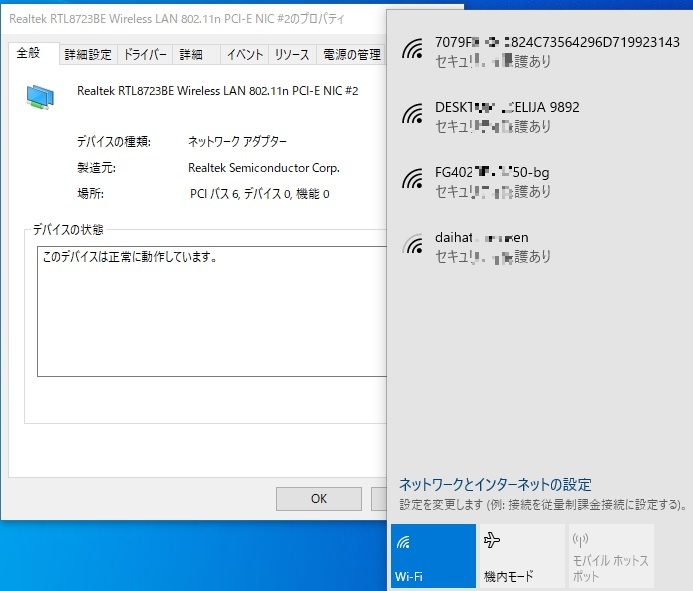Open the リソース tab
This screenshot has height=591, width=693.
pyautogui.click(x=292, y=55)
